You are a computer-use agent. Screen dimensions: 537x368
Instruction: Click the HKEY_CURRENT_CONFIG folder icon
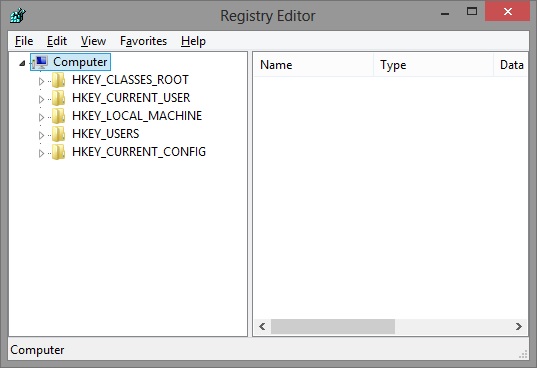pos(59,152)
